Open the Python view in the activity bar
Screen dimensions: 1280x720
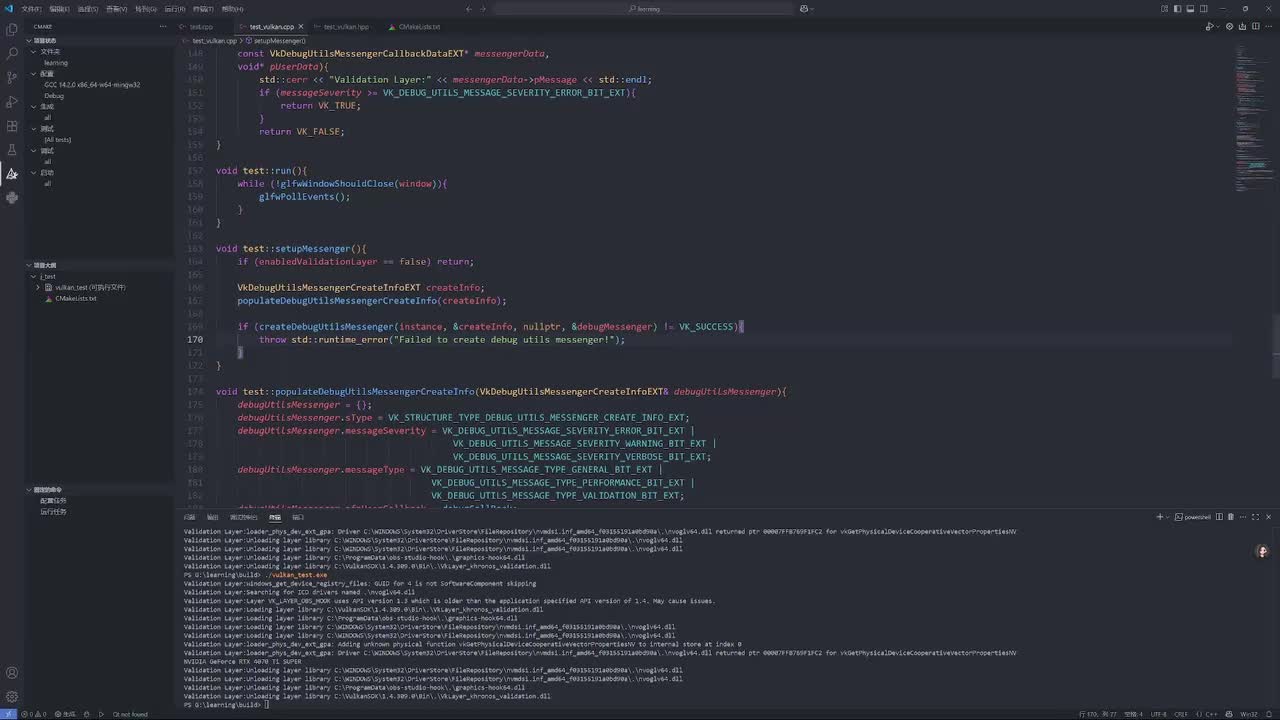[x=12, y=198]
